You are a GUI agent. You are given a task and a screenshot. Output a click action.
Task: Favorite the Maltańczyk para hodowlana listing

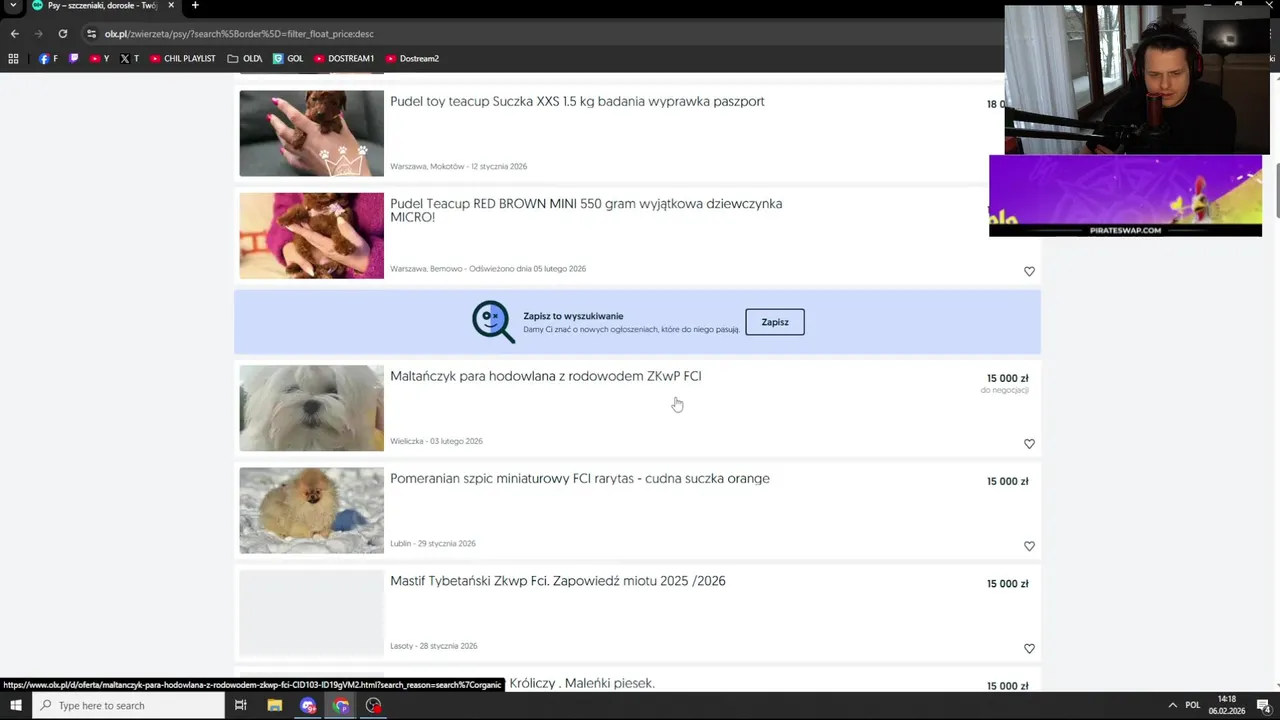(1029, 444)
